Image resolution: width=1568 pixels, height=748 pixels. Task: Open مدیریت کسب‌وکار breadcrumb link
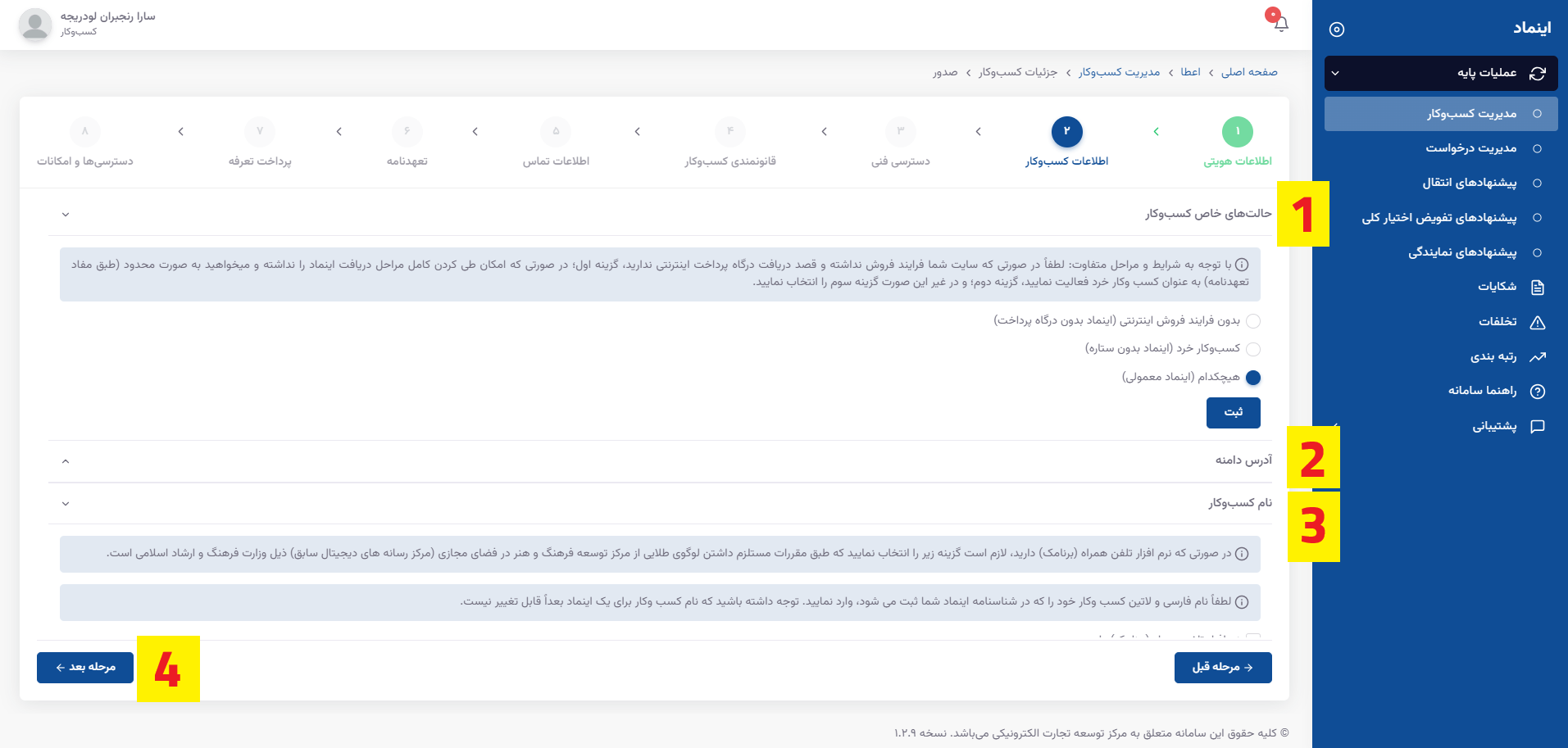(x=1119, y=72)
